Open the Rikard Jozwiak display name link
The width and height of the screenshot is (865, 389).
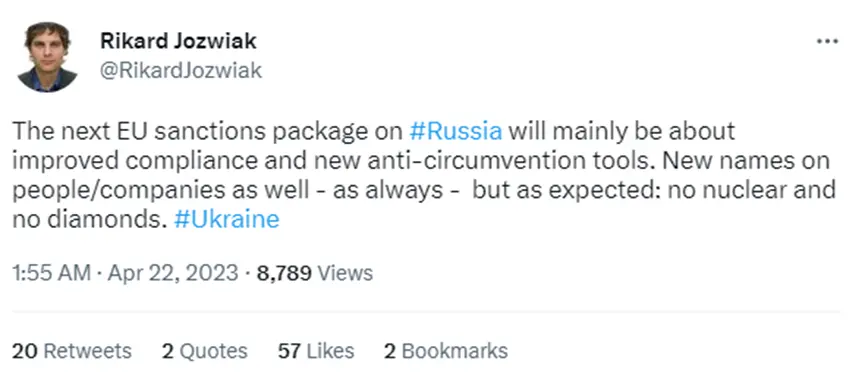coord(178,40)
